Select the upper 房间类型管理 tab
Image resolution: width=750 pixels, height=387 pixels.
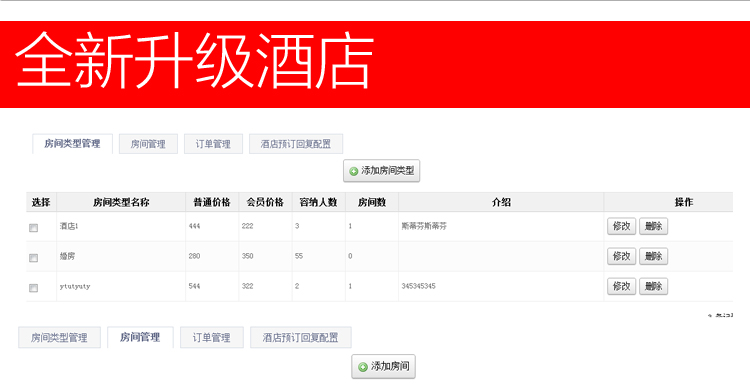[x=72, y=144]
